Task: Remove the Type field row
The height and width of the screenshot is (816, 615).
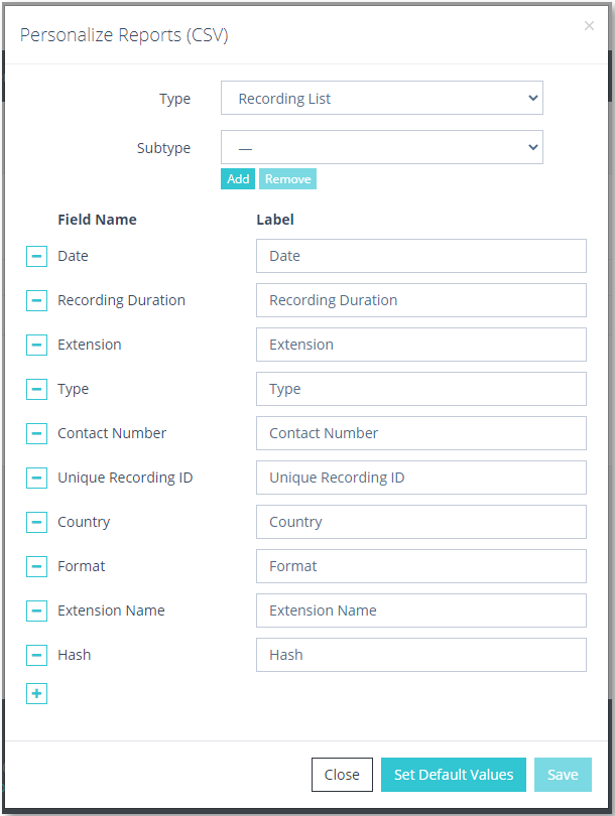Action: click(36, 389)
